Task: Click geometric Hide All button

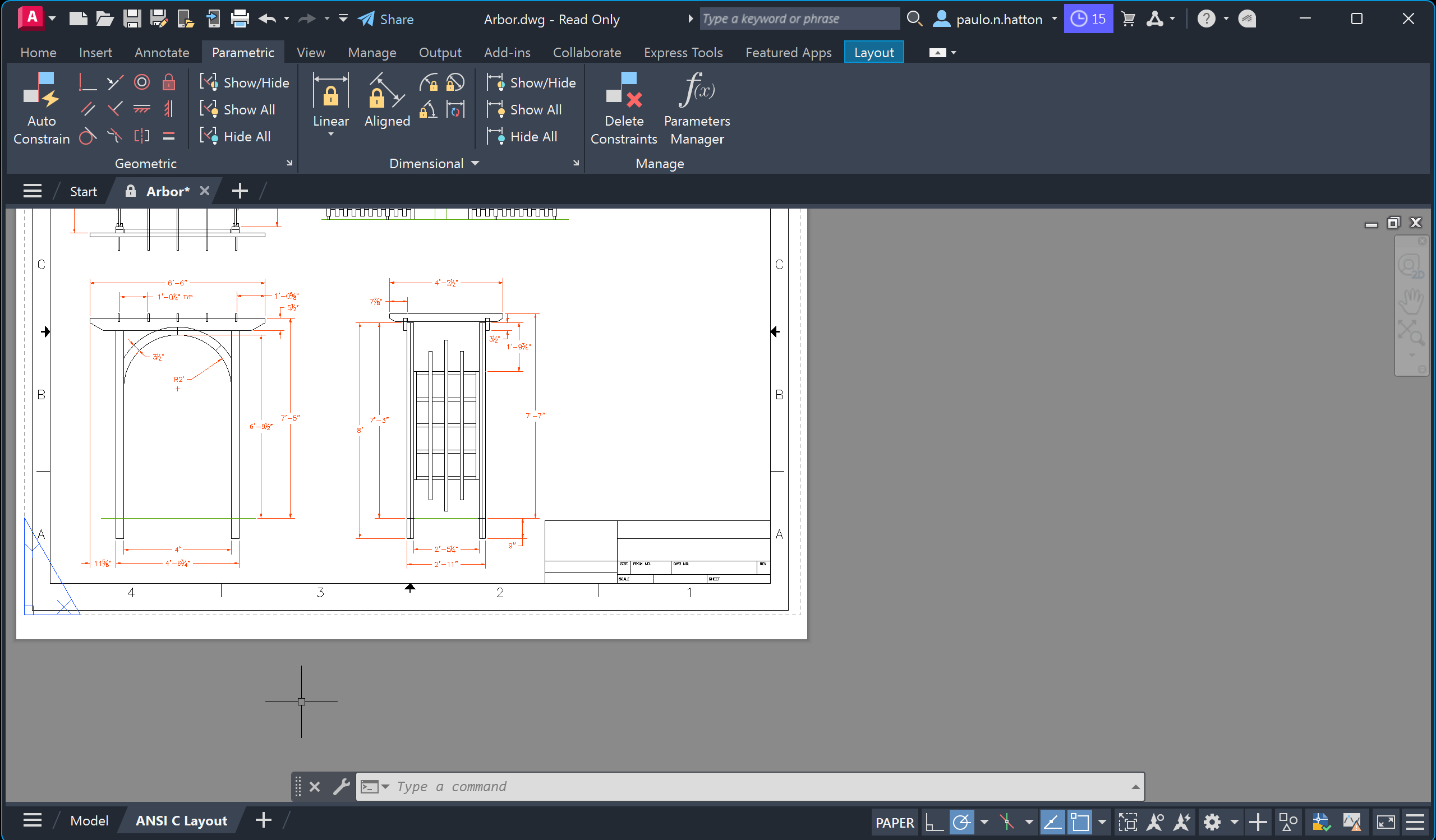Action: (236, 137)
